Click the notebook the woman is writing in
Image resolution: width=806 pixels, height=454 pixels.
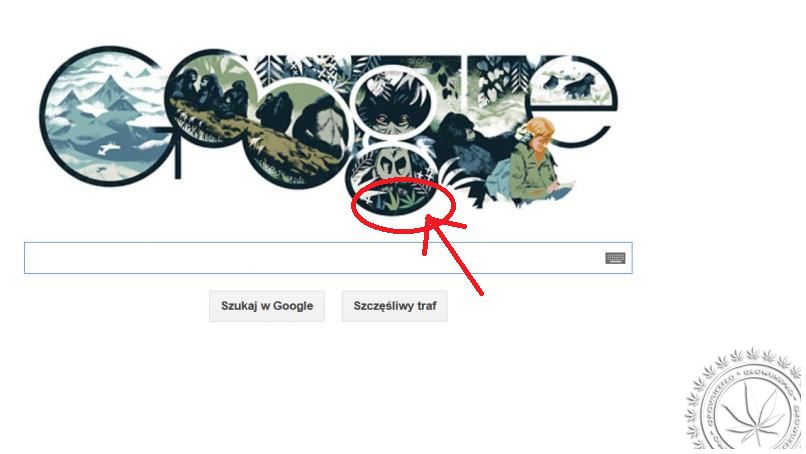tap(563, 186)
